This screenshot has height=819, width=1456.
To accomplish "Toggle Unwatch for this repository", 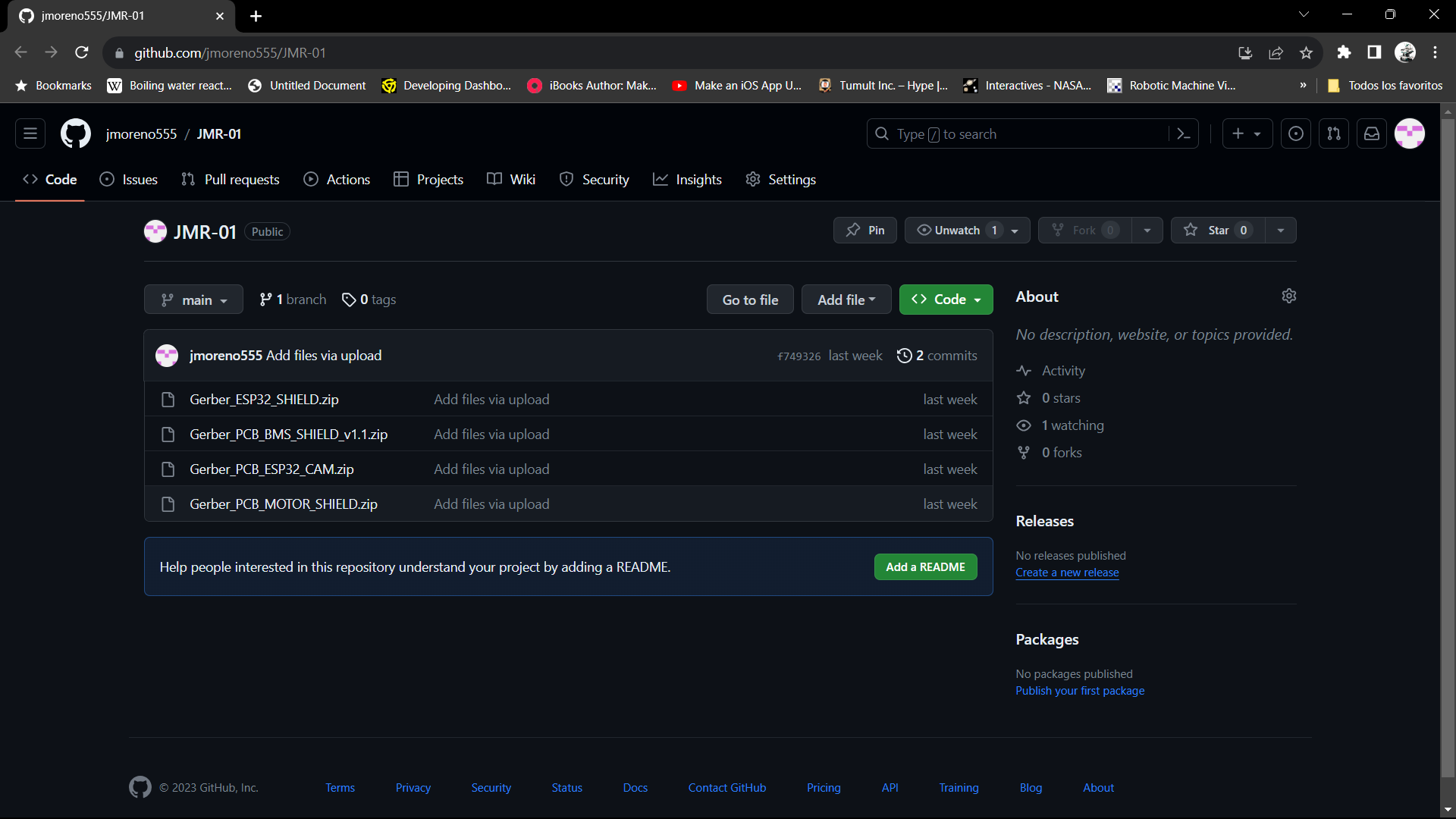I will pos(959,231).
